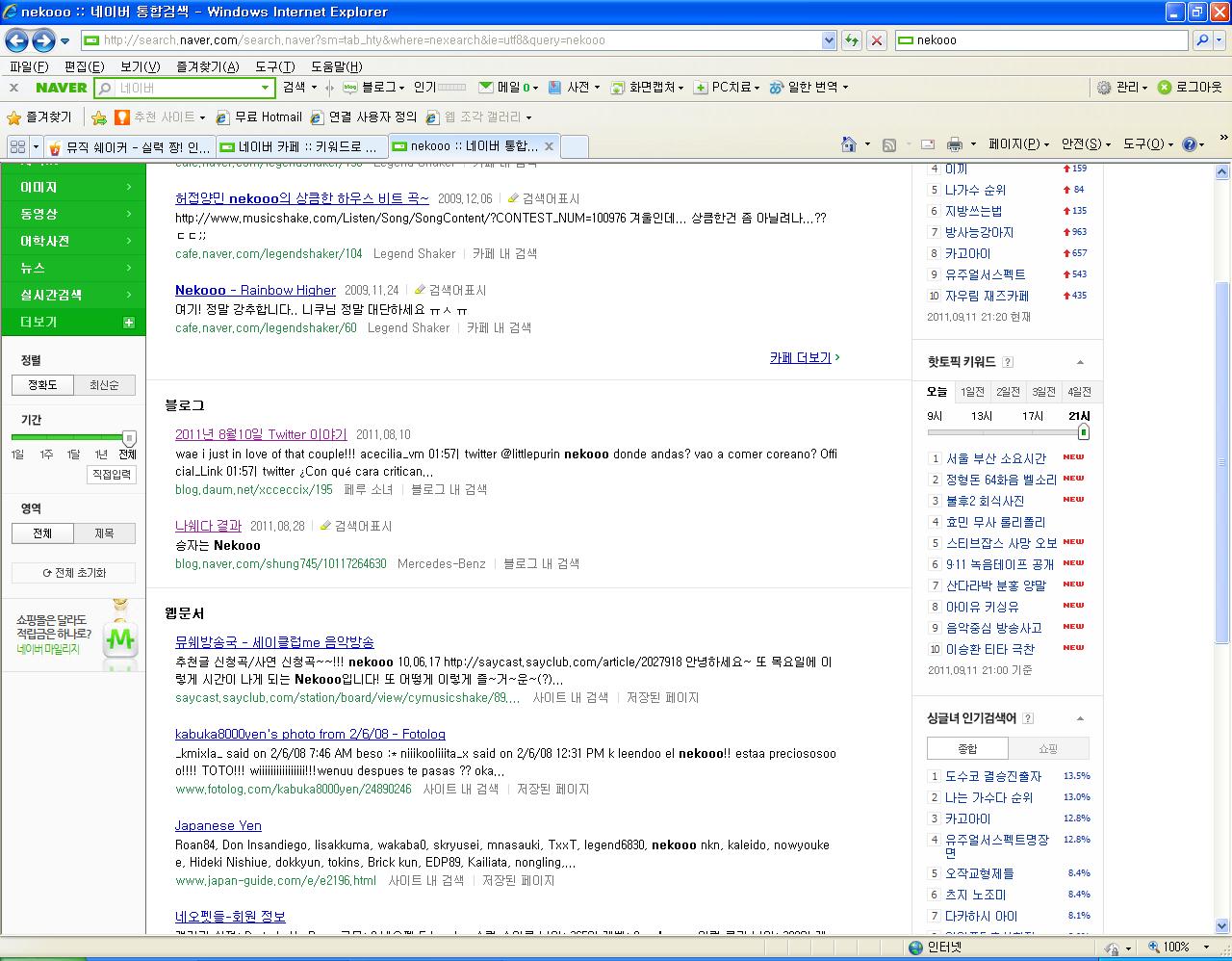The image size is (1232, 961).
Task: Click the refresh page icon
Action: (x=851, y=40)
